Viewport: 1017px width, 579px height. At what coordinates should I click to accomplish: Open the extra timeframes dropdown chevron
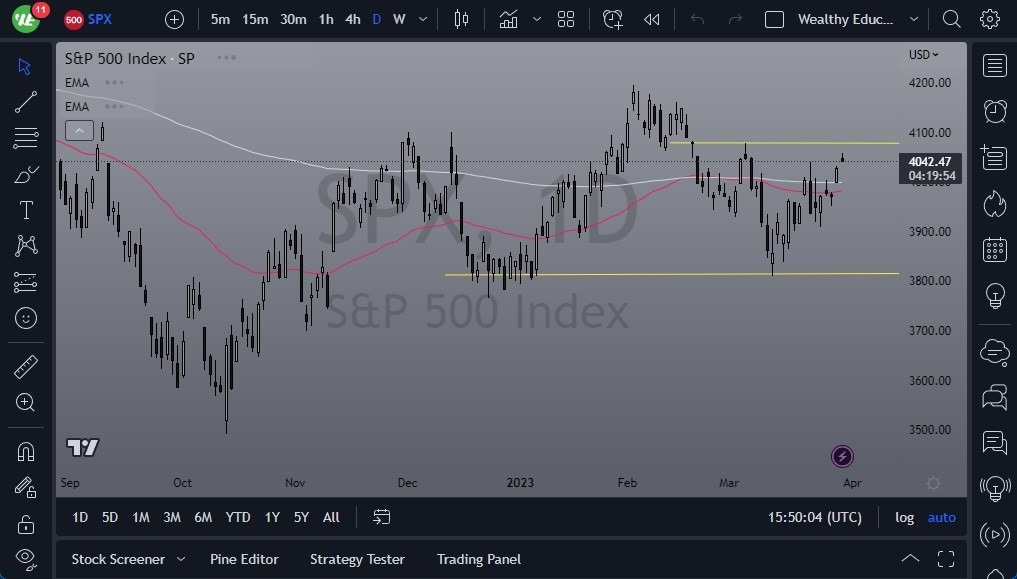422,19
